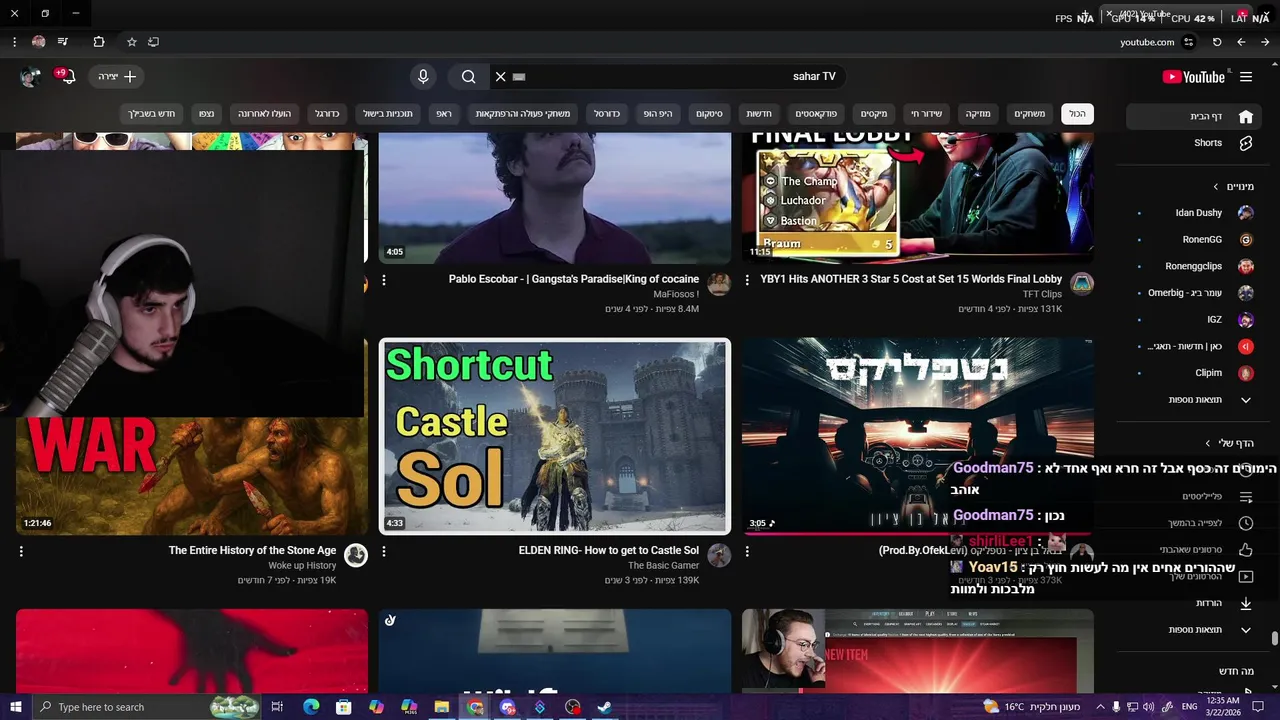Open the ELDEN RING Castle Sol thumbnail
The width and height of the screenshot is (1280, 720).
pos(555,436)
